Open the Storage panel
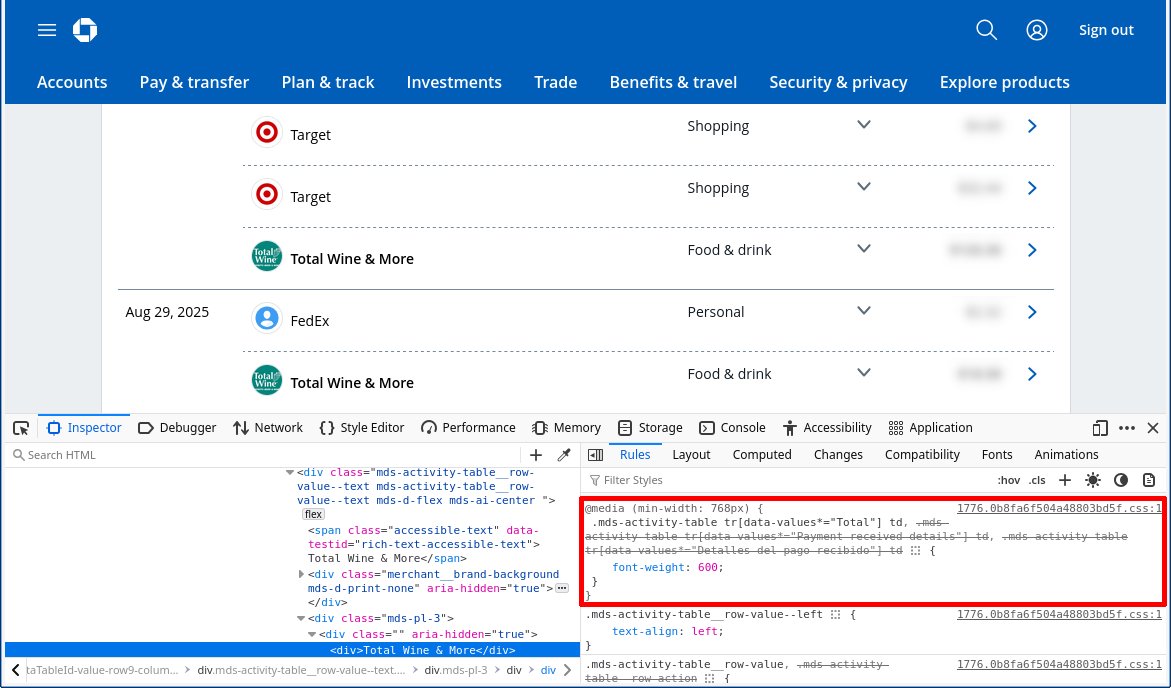The width and height of the screenshot is (1171, 688). click(x=650, y=428)
